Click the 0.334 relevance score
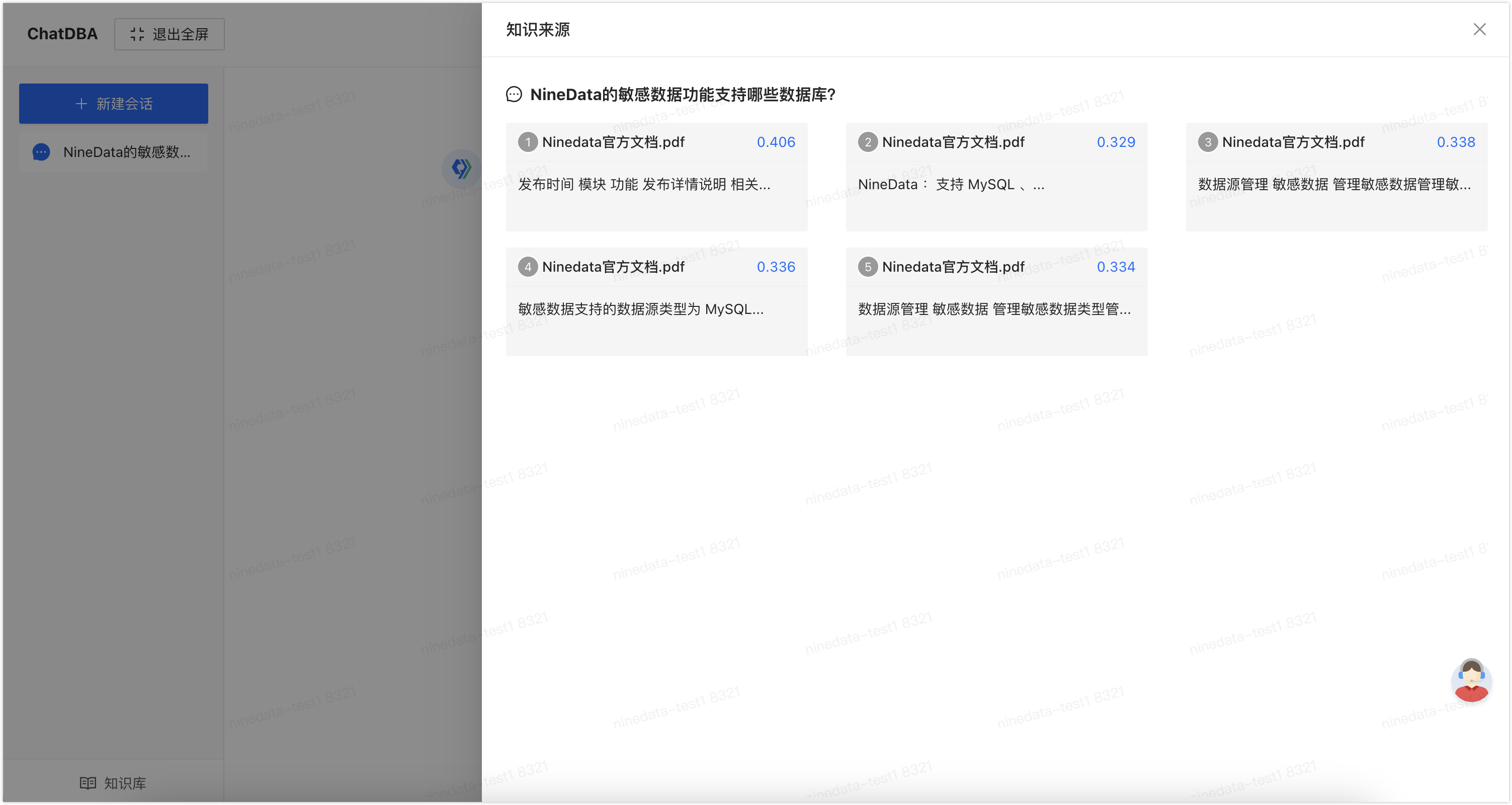Viewport: 1512px width, 805px height. point(1115,267)
